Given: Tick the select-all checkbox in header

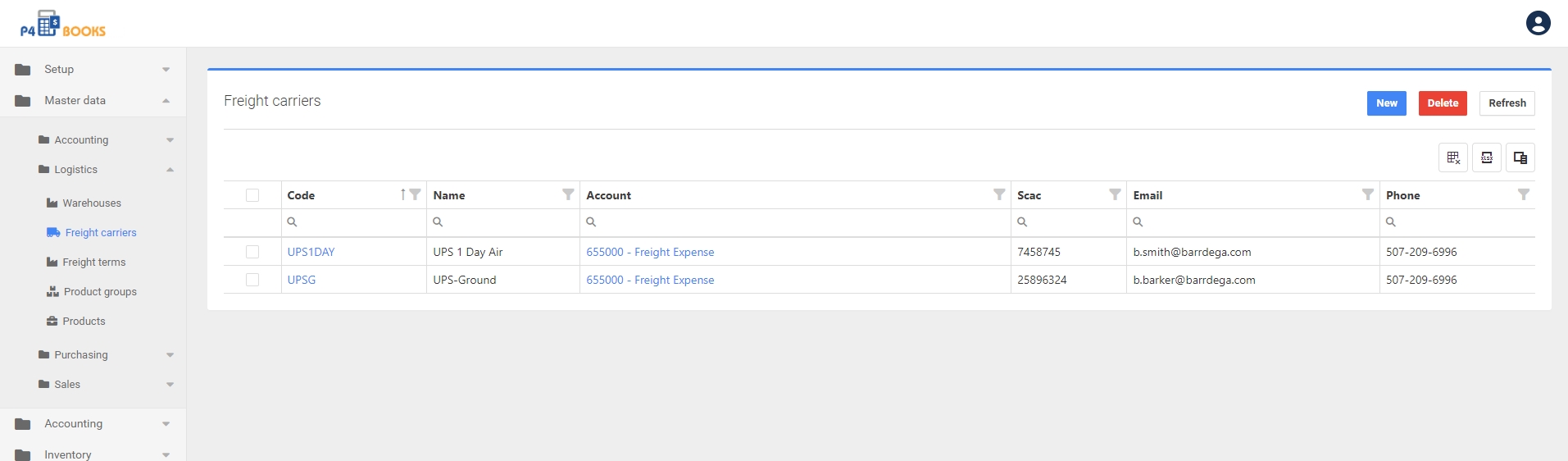Looking at the screenshot, I should 252,195.
